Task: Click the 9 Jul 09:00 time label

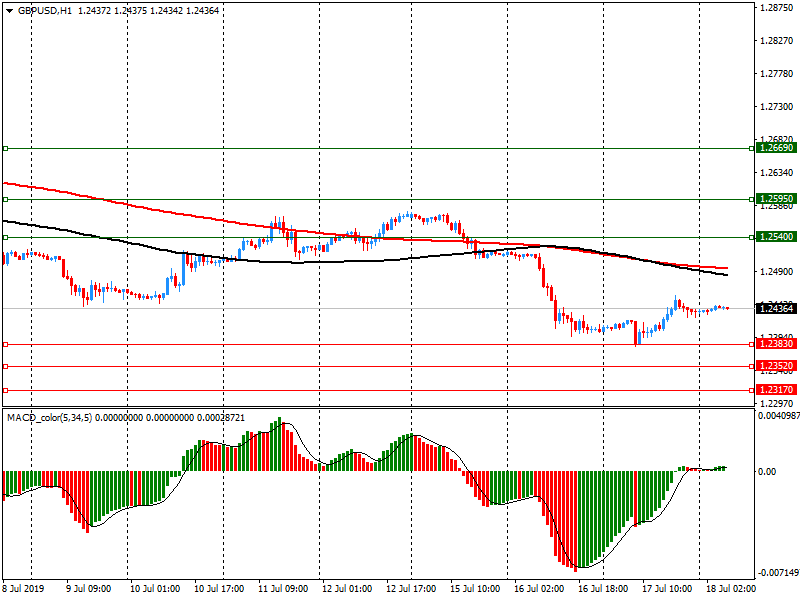Action: (88, 589)
